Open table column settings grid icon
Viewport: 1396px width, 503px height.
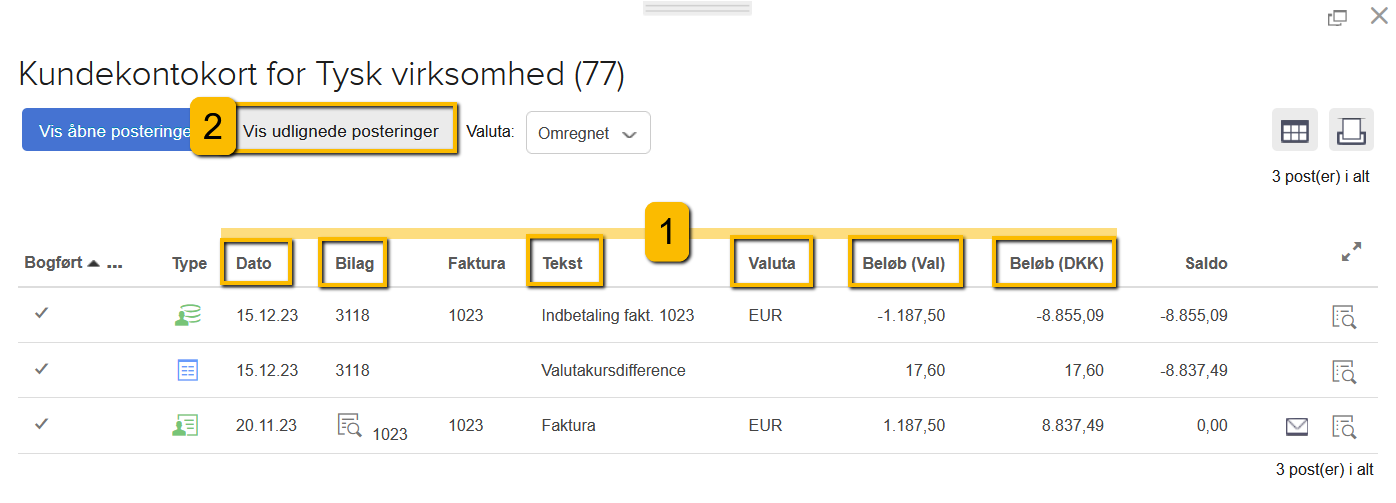pyautogui.click(x=1294, y=131)
